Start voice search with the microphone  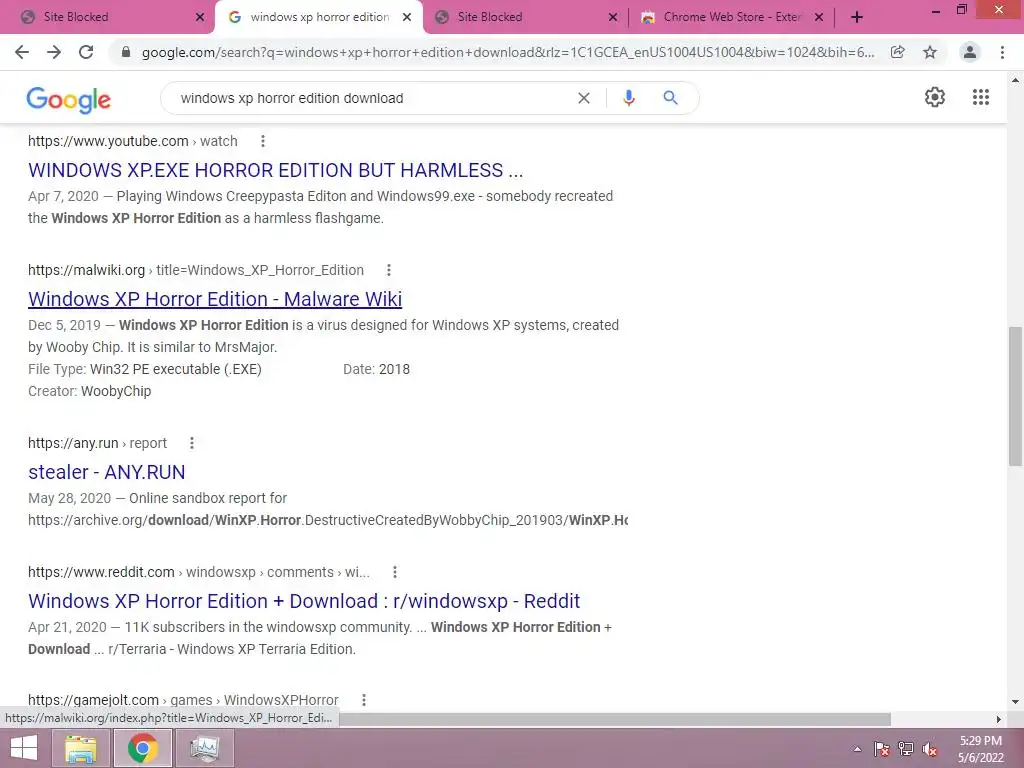click(628, 98)
